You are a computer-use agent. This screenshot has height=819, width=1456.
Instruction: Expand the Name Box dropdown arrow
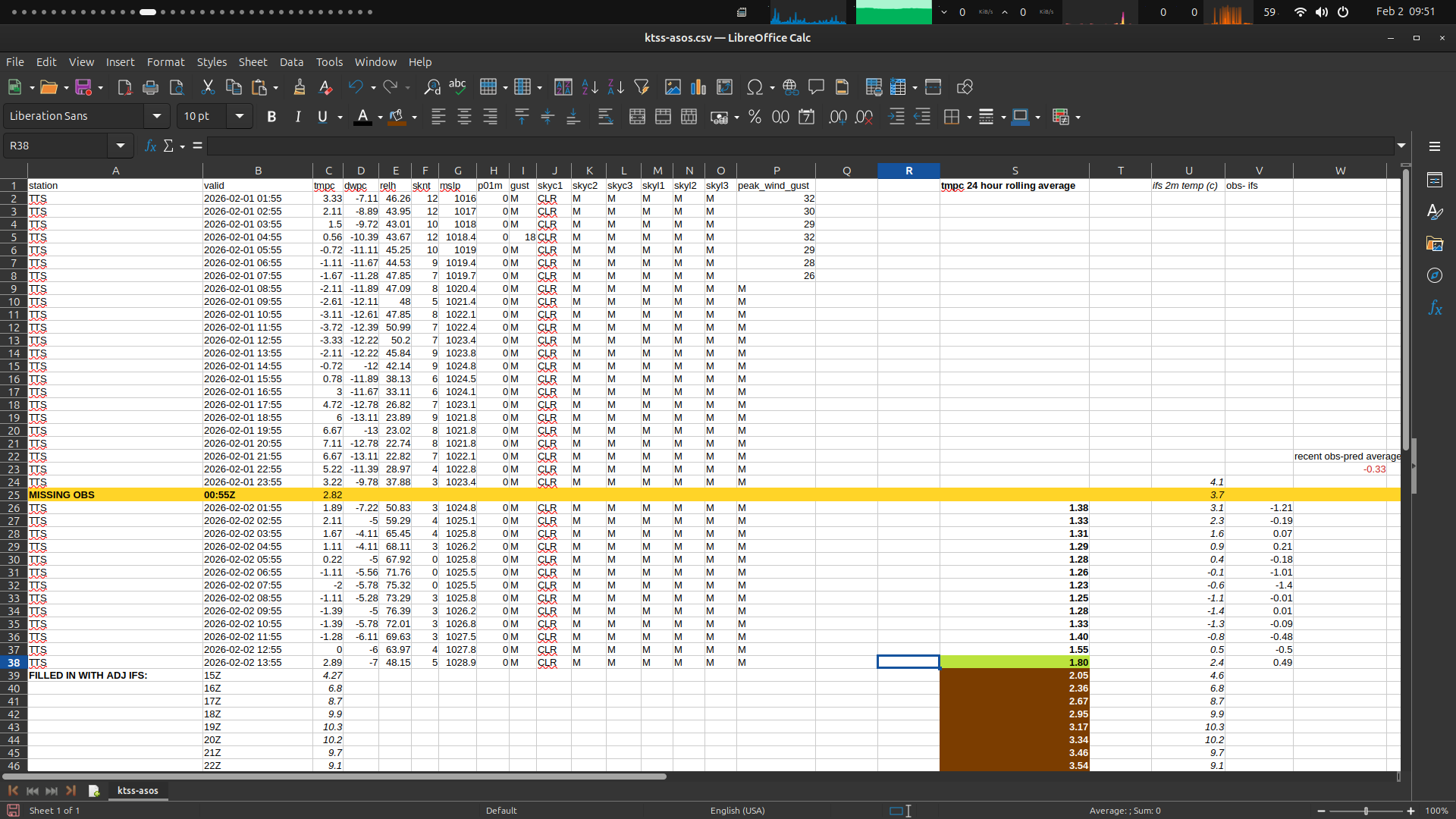[x=121, y=146]
